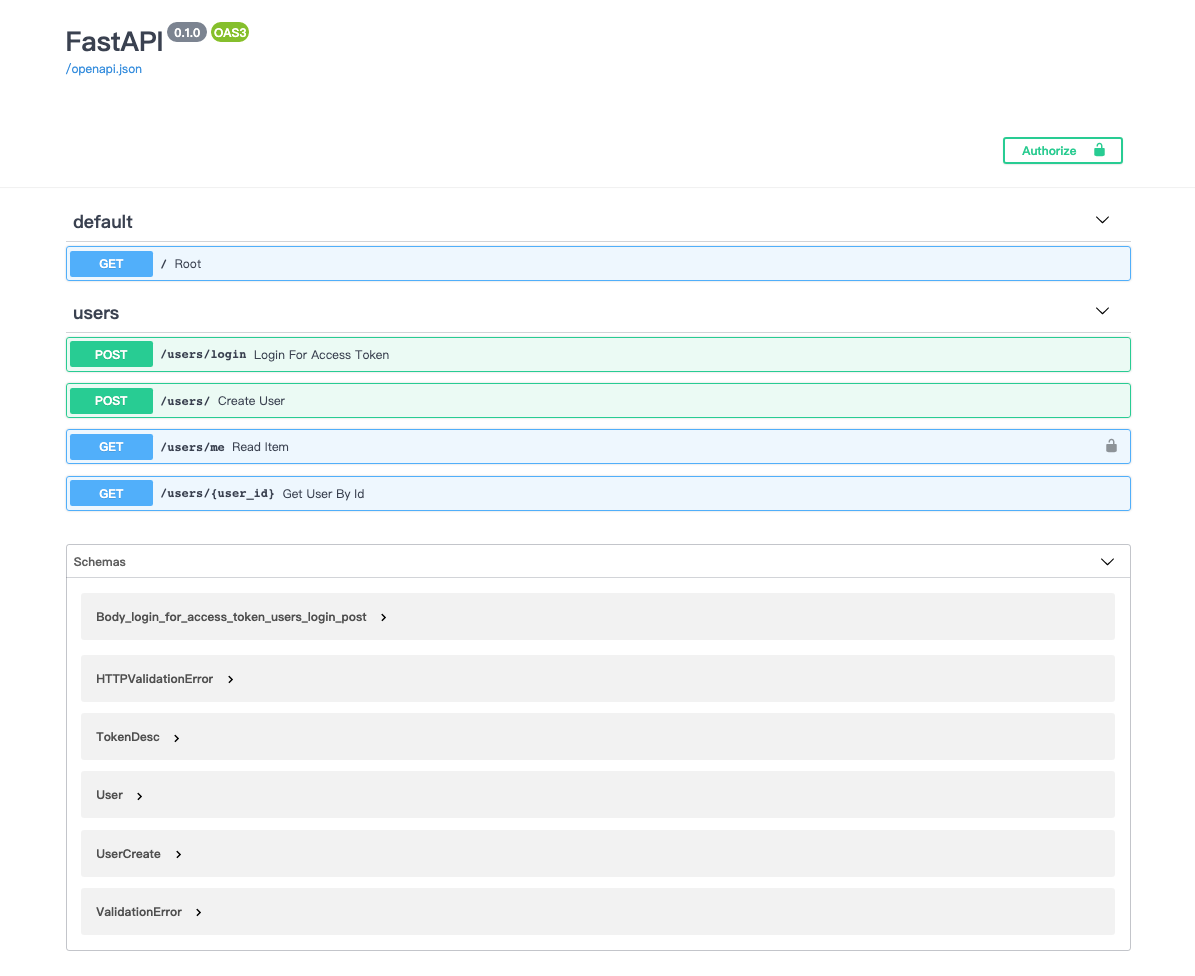The image size is (1195, 976).
Task: Click the 'Schemas' heading text
Action: [x=99, y=562]
